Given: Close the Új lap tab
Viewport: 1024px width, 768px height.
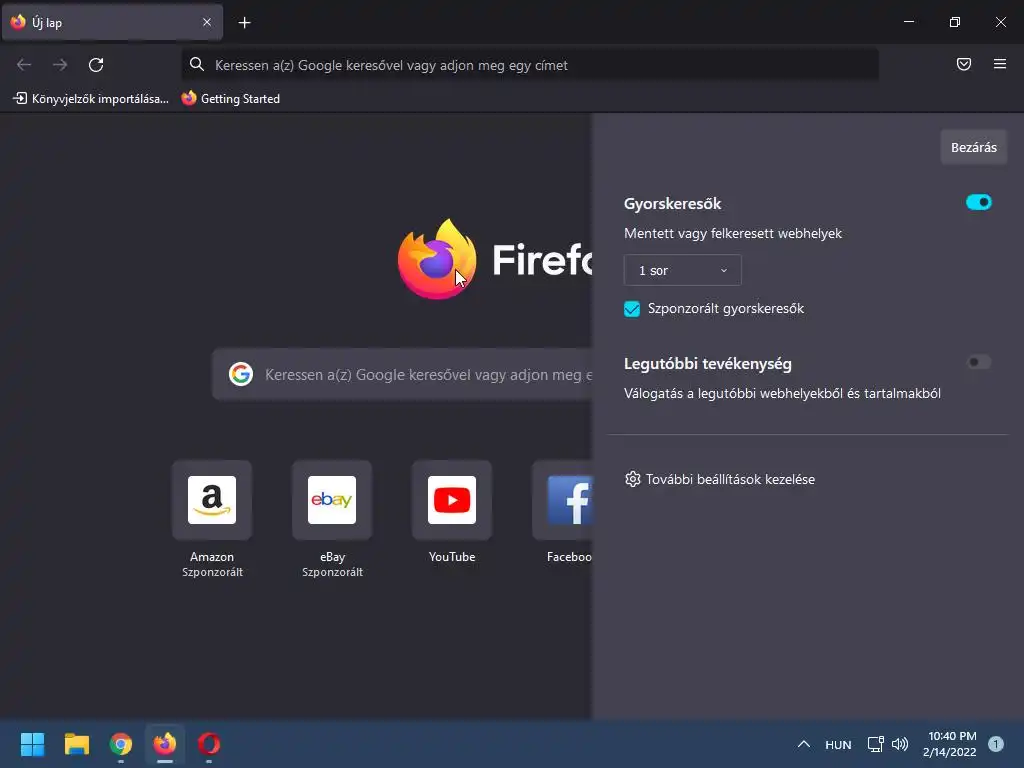Looking at the screenshot, I should [207, 22].
